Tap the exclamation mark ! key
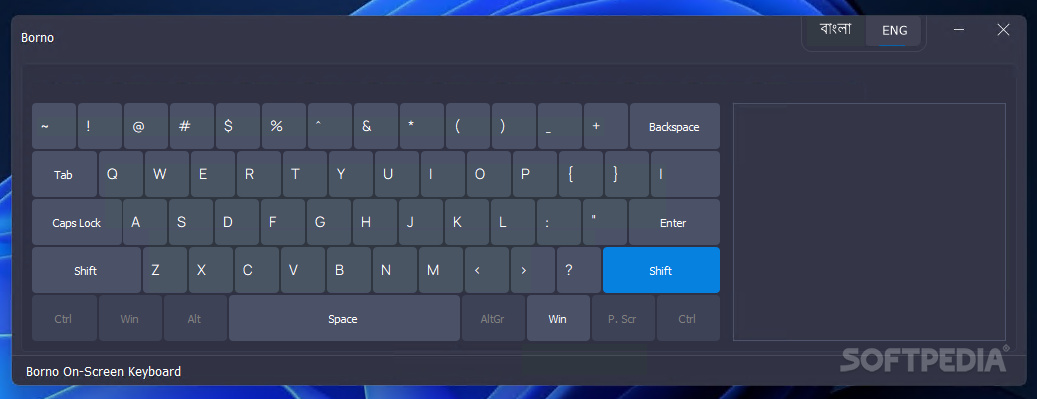 coord(100,126)
